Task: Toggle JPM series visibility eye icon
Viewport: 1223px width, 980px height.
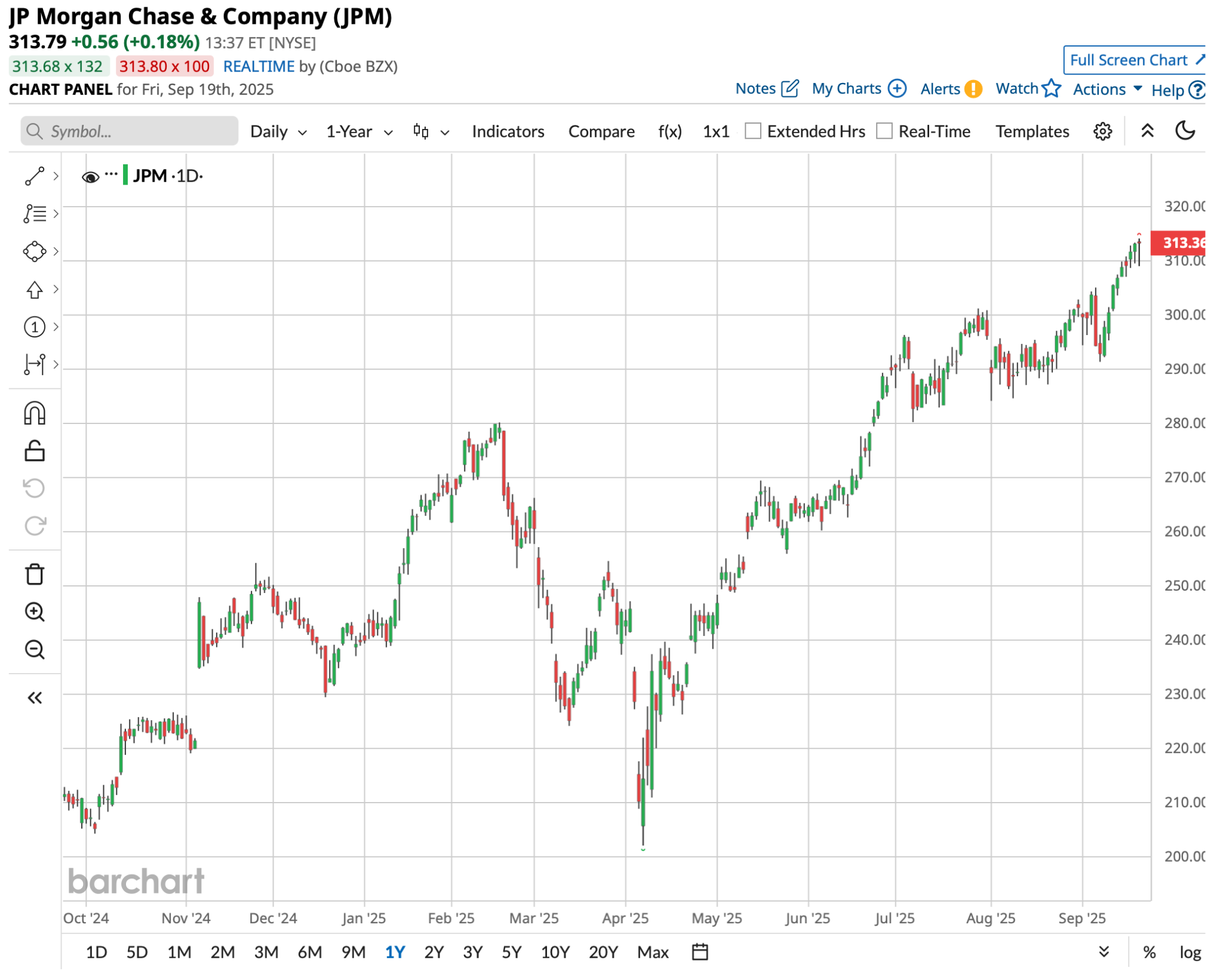Action: pos(90,177)
